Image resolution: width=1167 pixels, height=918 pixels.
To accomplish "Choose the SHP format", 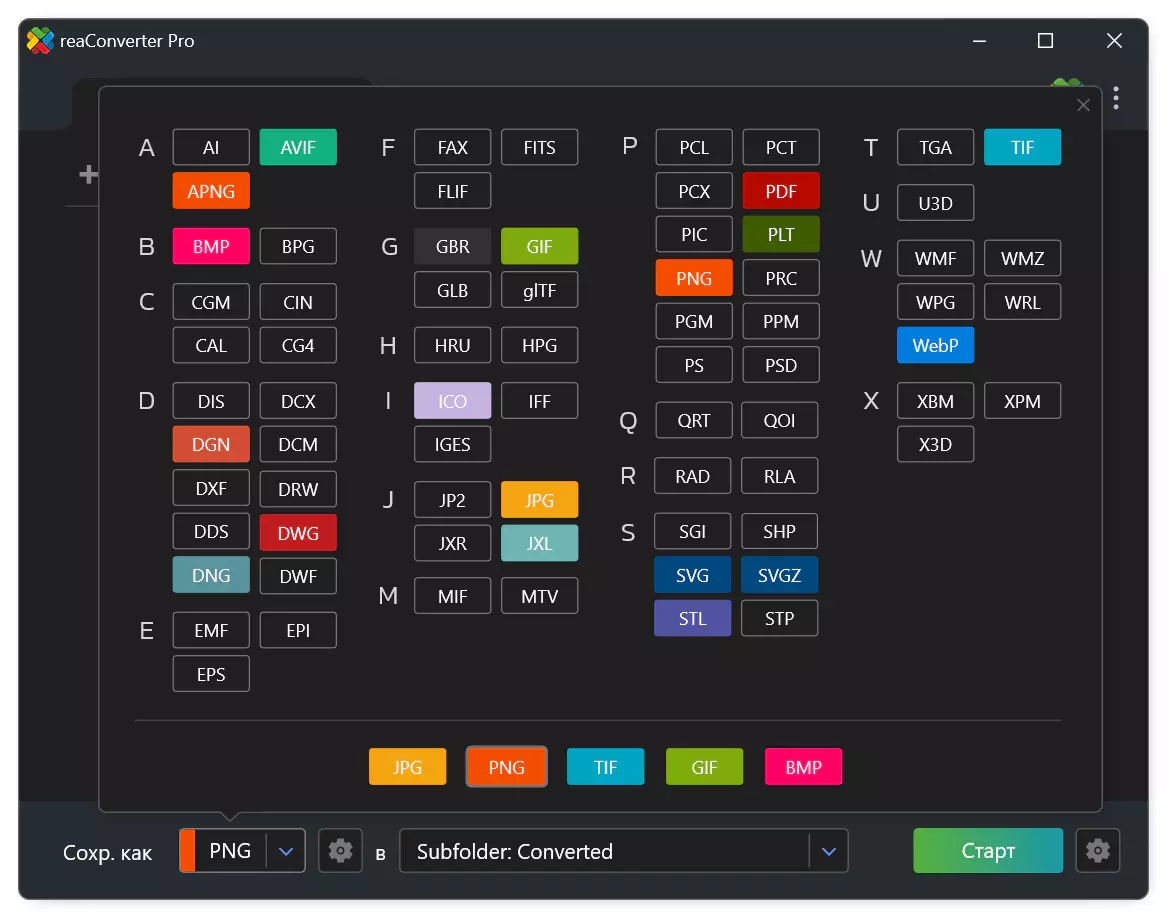I will click(779, 532).
